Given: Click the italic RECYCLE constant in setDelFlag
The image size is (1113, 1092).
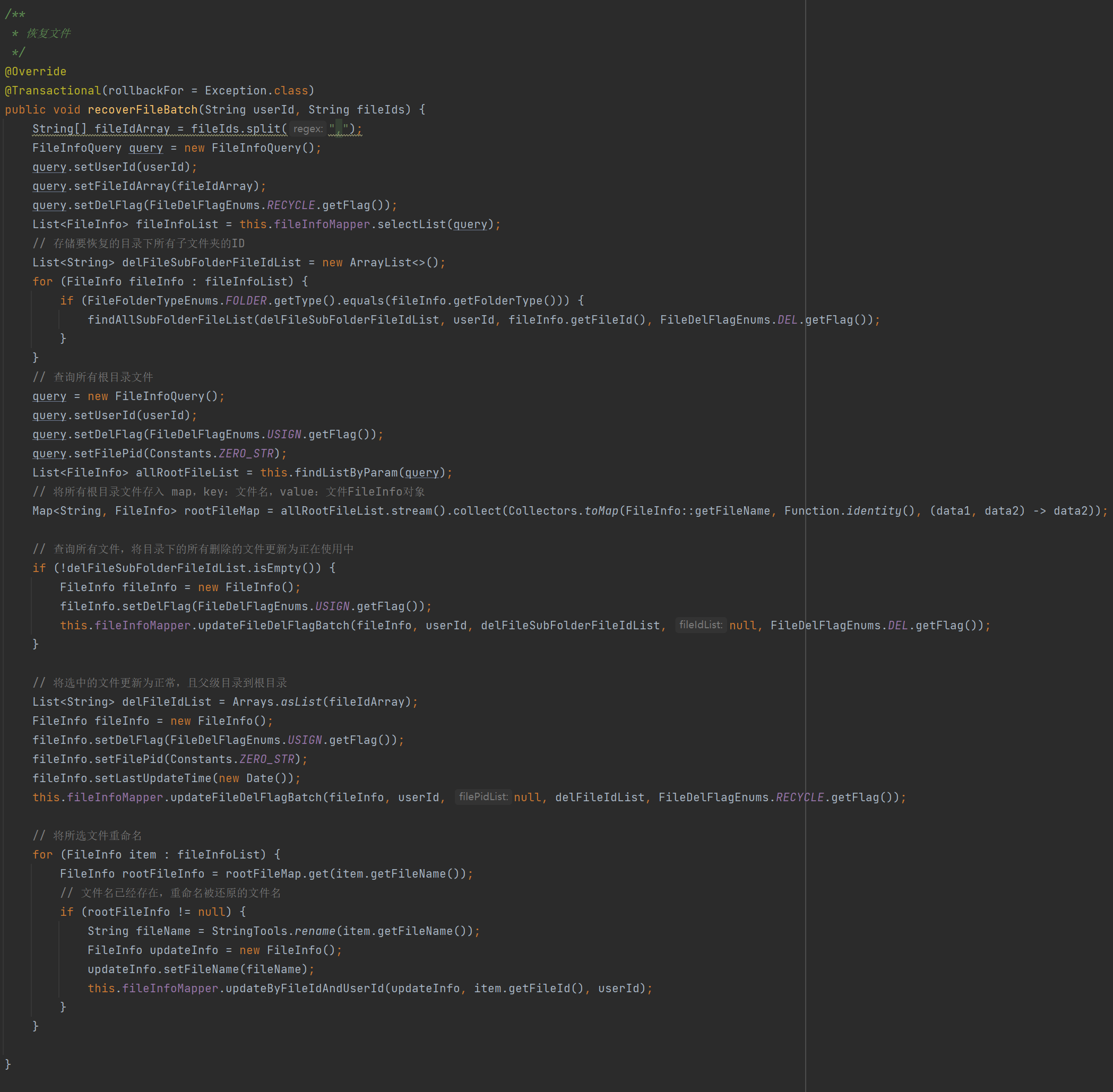Looking at the screenshot, I should (291, 205).
